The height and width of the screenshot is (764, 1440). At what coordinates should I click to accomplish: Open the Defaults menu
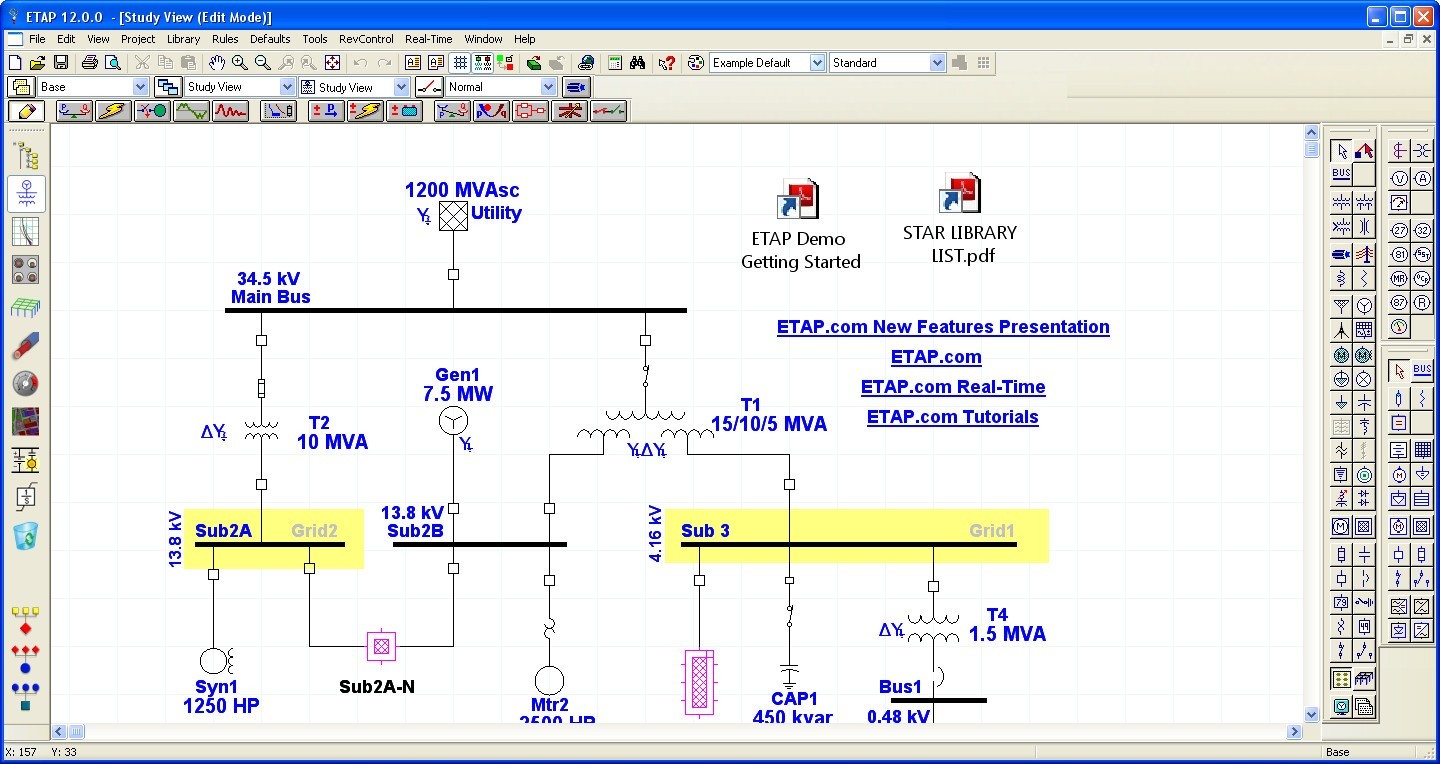click(x=270, y=39)
